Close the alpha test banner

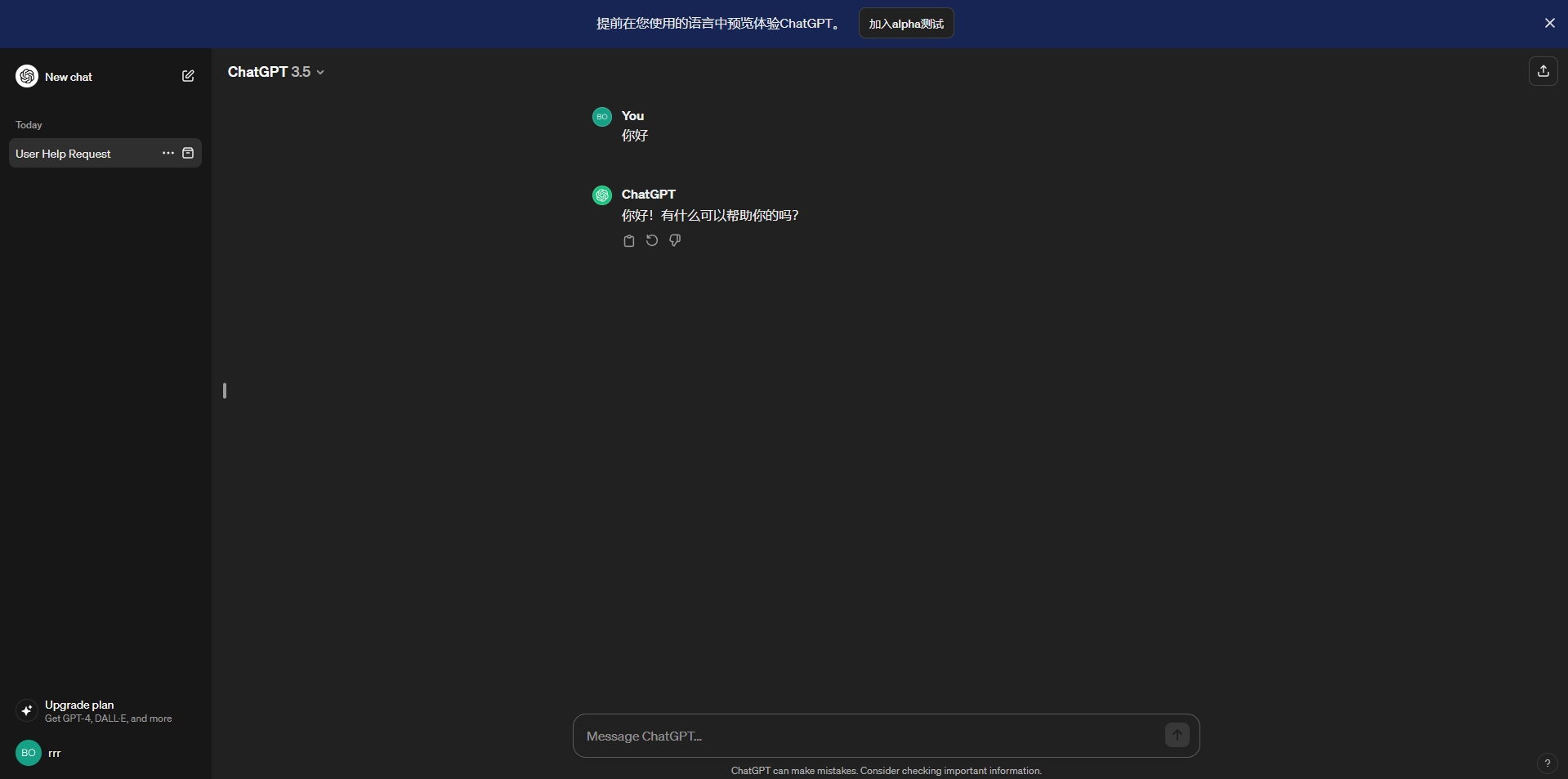(x=1549, y=23)
